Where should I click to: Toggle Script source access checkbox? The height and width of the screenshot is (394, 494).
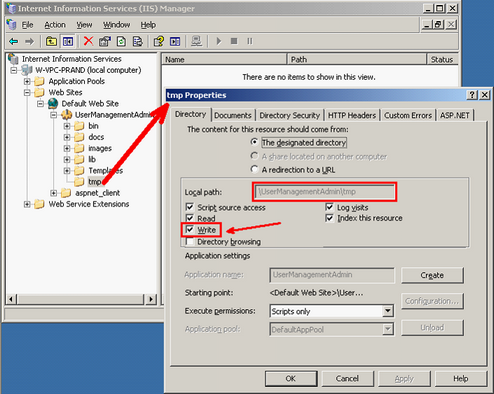click(190, 207)
